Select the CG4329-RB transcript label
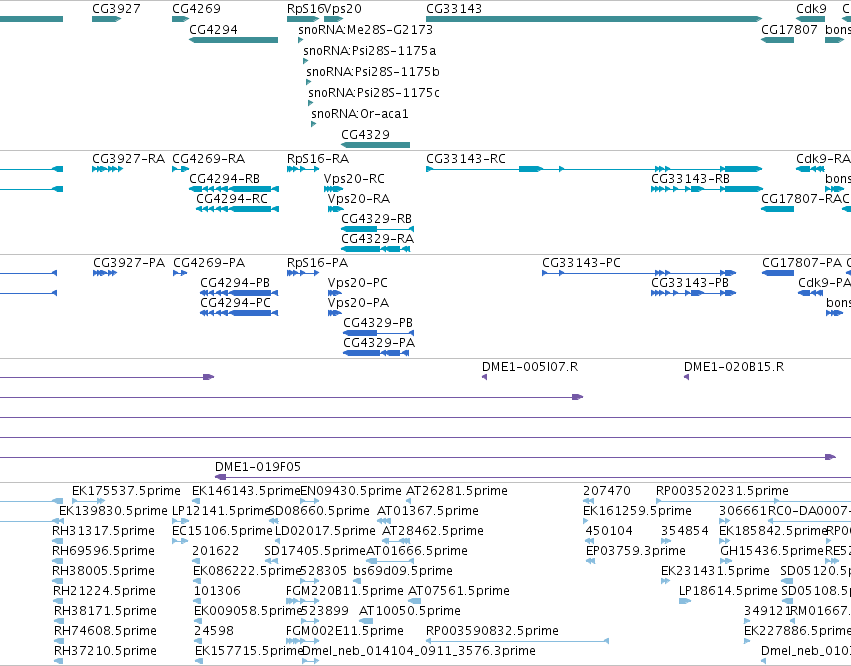 pyautogui.click(x=376, y=219)
